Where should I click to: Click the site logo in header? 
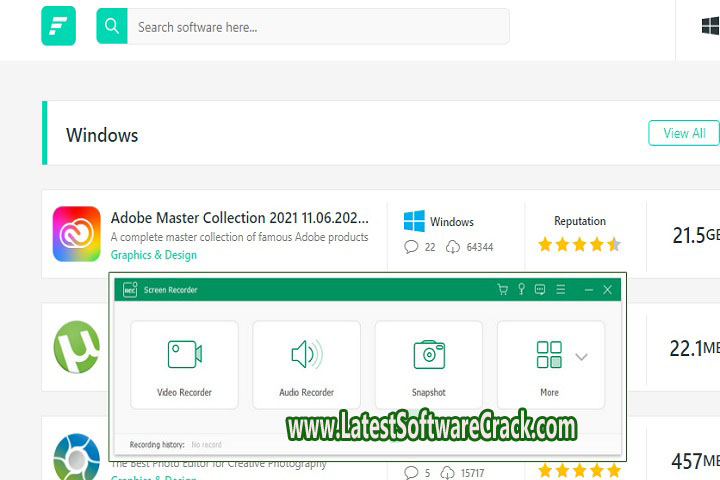[x=58, y=27]
